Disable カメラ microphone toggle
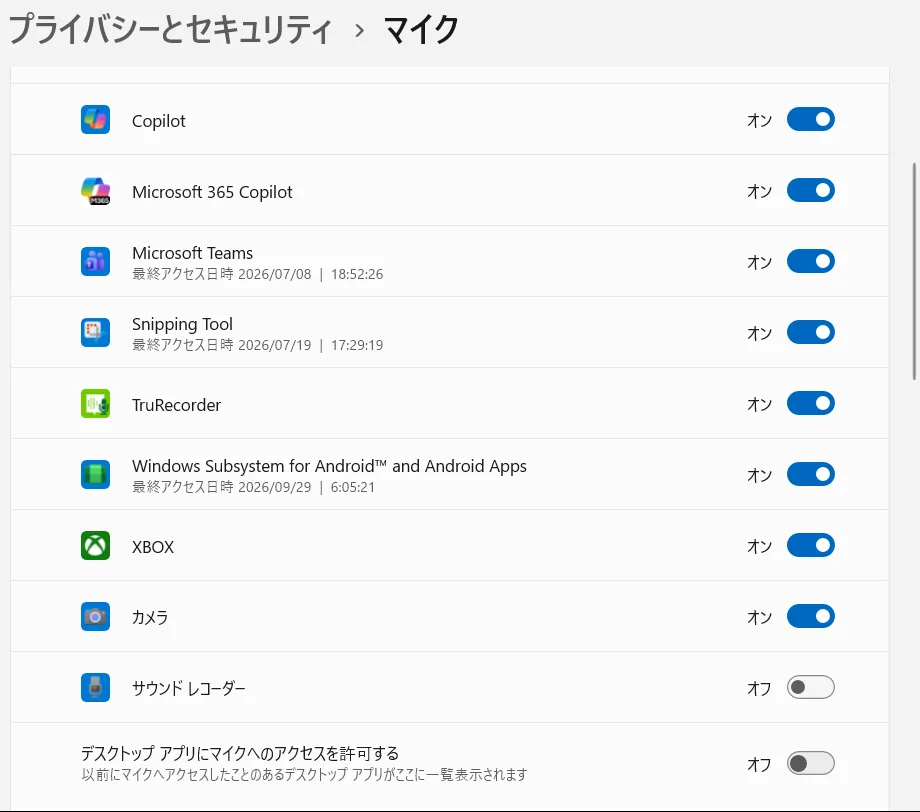The height and width of the screenshot is (812, 920). (810, 616)
